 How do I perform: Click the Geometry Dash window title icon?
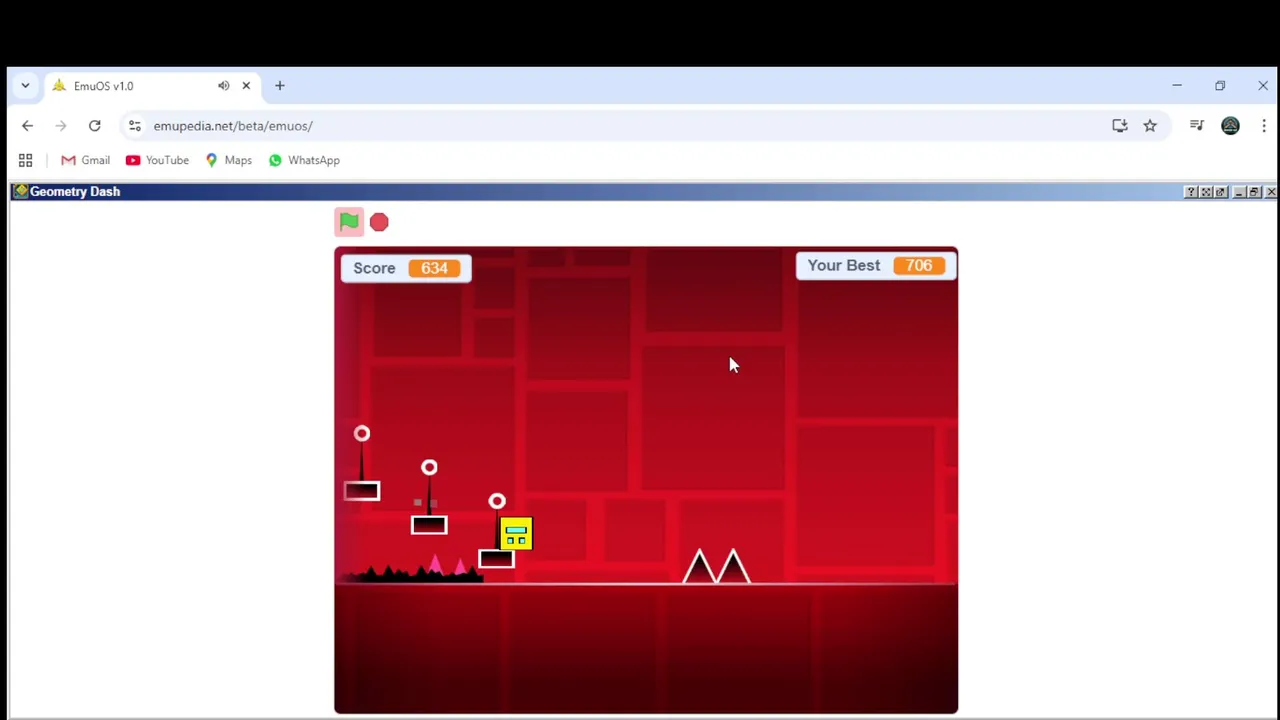[x=20, y=191]
